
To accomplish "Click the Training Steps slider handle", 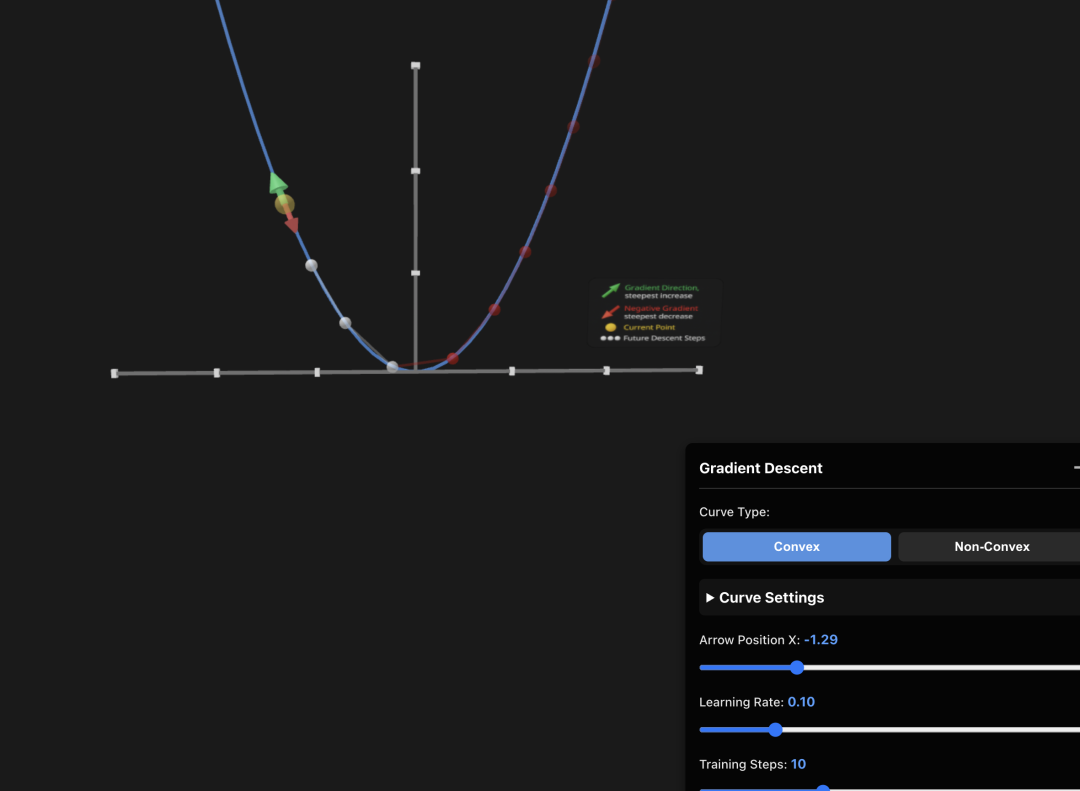I will pyautogui.click(x=822, y=788).
